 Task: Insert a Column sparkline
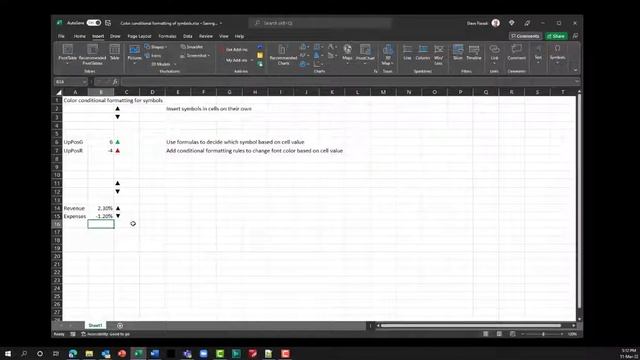coord(422,52)
